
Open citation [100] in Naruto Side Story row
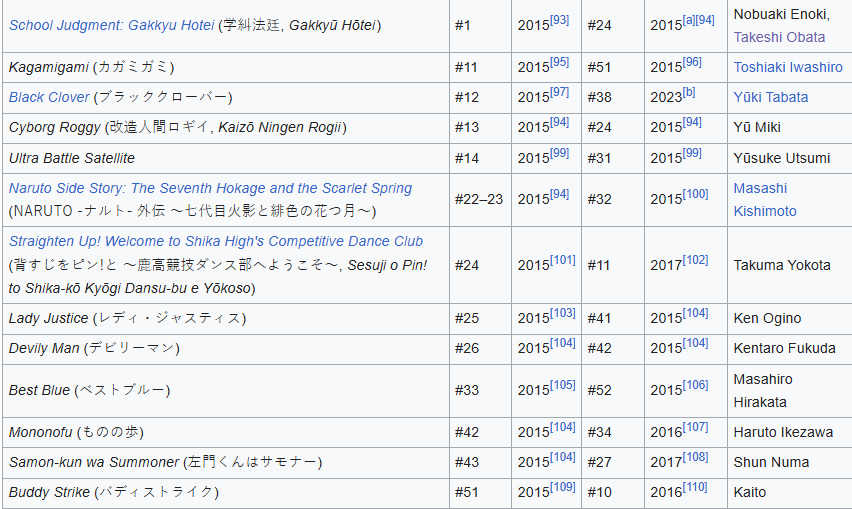695,194
